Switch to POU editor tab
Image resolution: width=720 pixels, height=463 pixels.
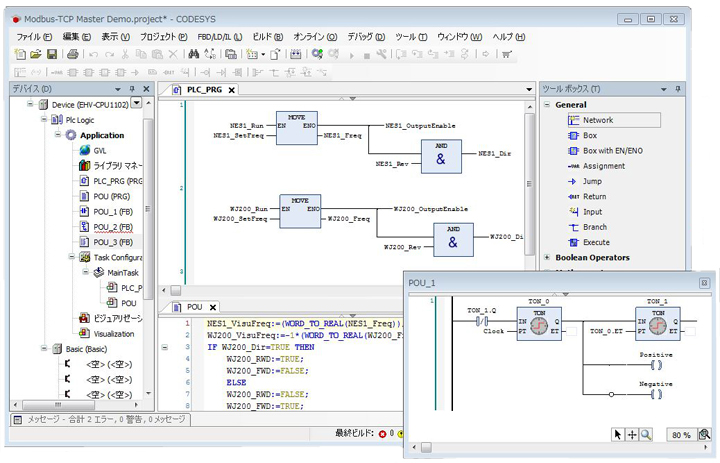[195, 307]
